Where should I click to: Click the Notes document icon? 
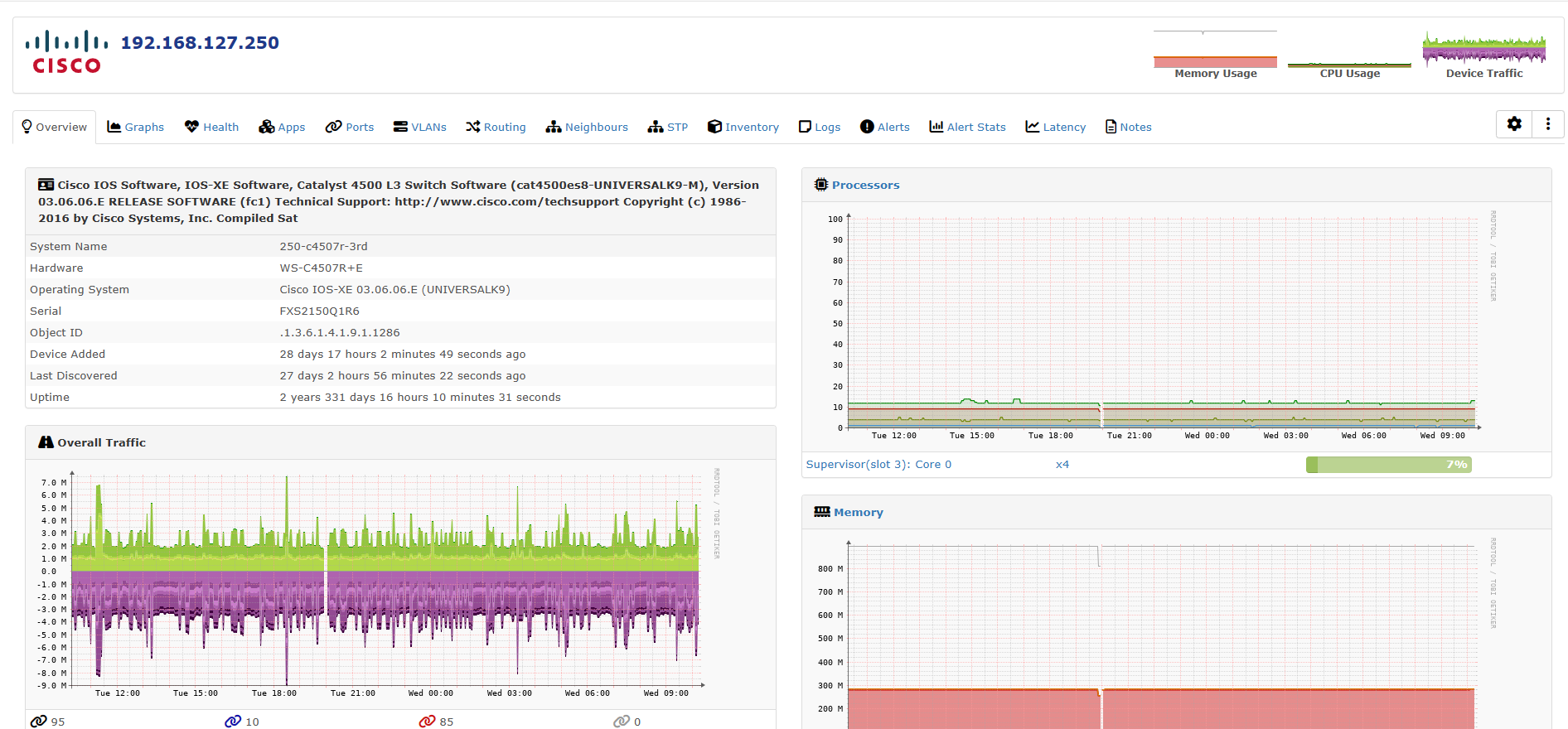coord(1111,127)
